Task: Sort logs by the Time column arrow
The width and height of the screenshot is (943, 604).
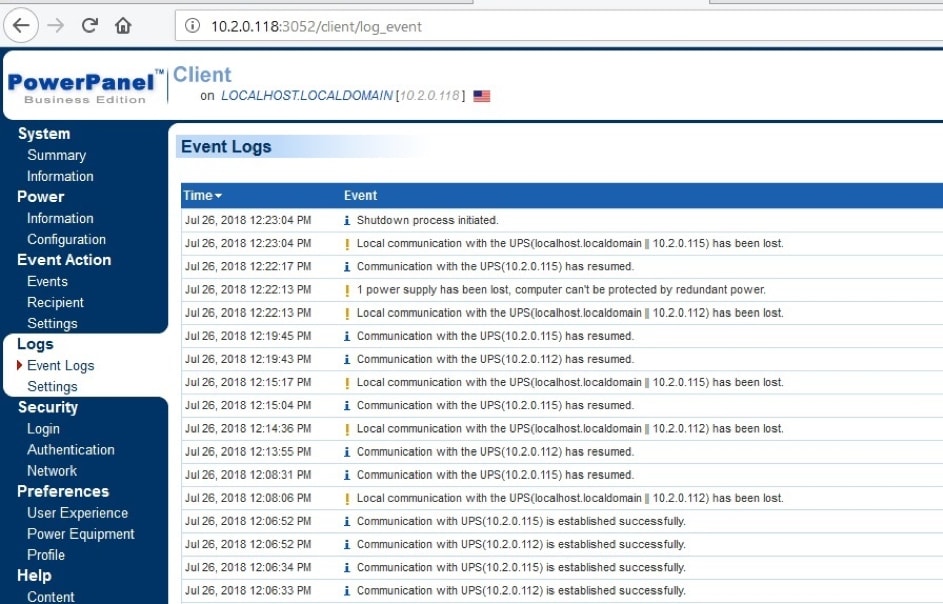Action: (x=218, y=196)
